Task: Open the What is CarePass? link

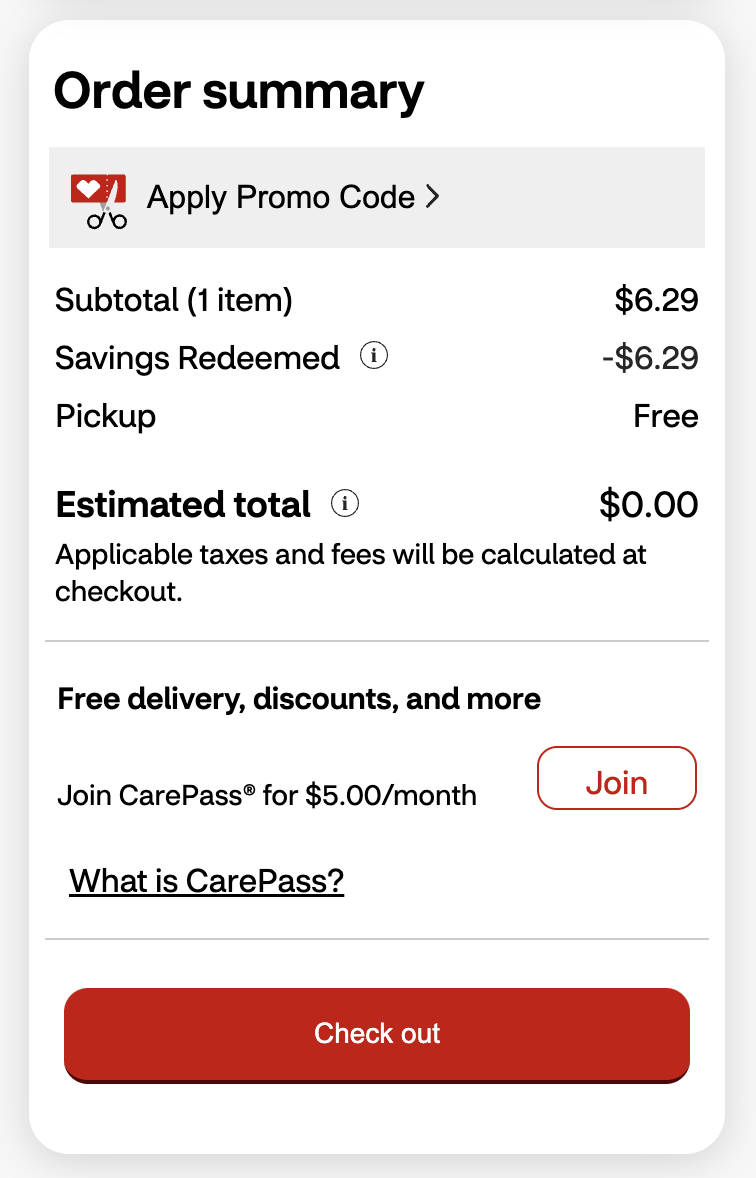Action: coord(207,881)
